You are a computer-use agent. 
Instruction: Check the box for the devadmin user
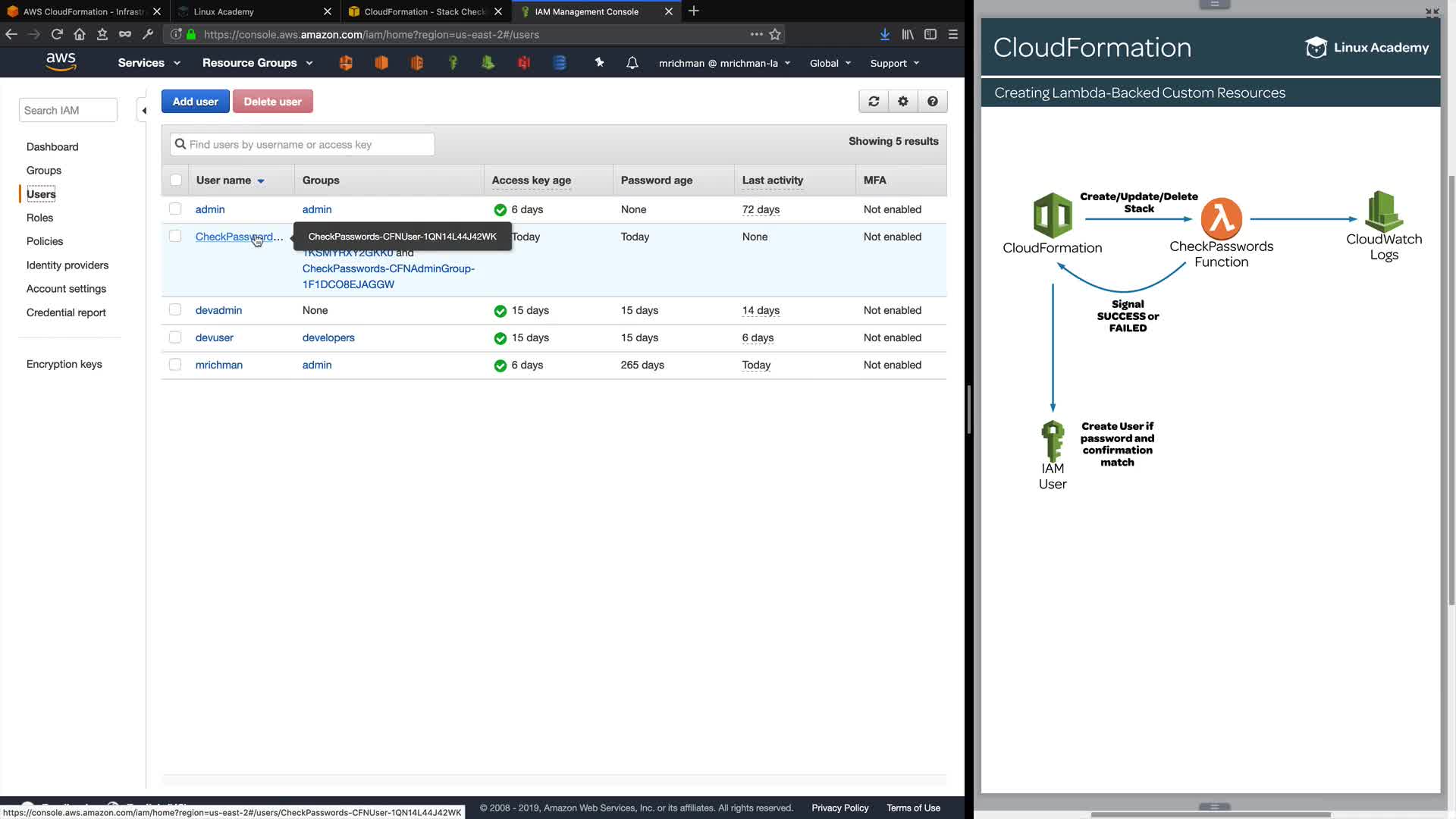pos(175,310)
